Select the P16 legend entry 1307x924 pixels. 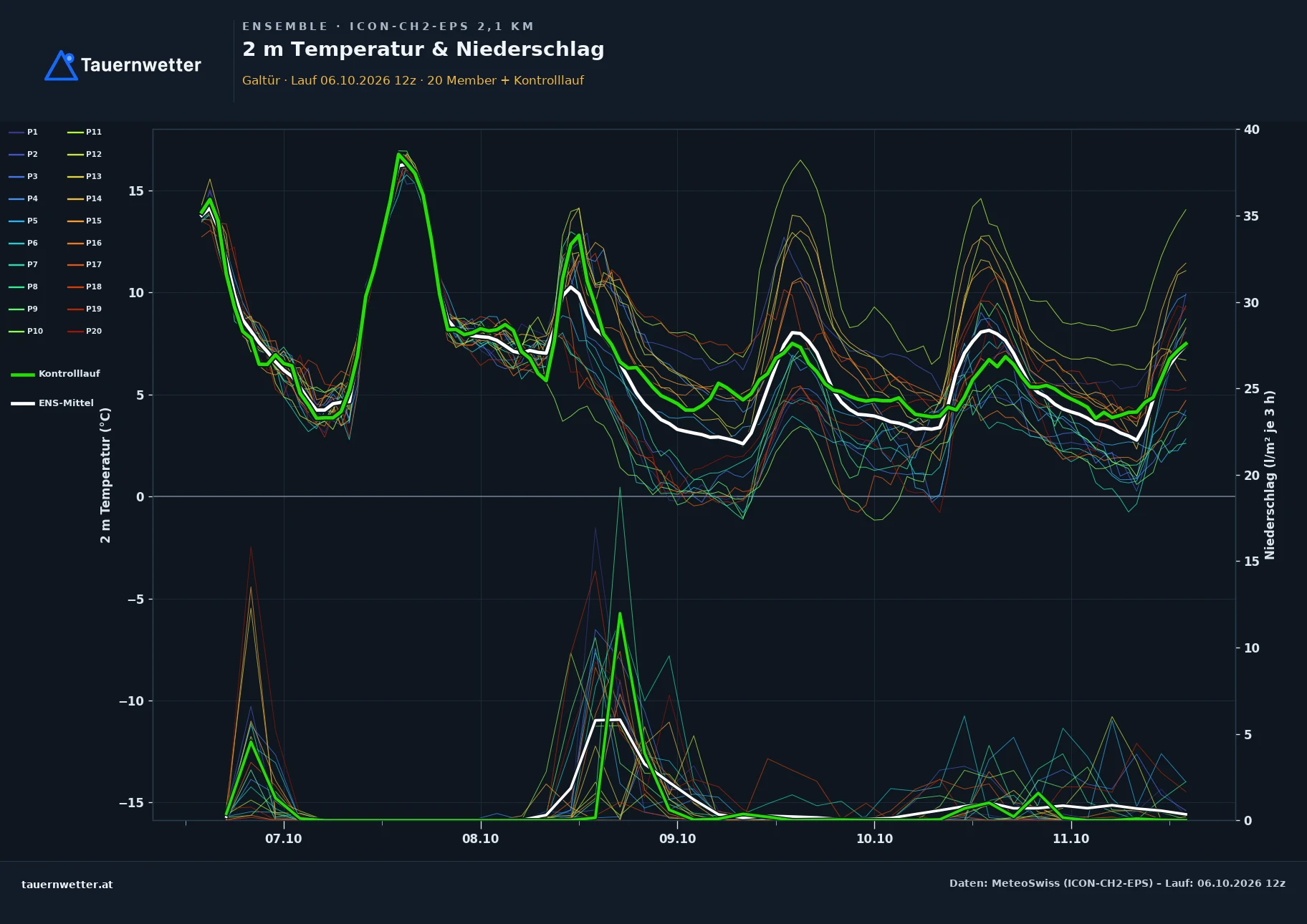point(85,243)
